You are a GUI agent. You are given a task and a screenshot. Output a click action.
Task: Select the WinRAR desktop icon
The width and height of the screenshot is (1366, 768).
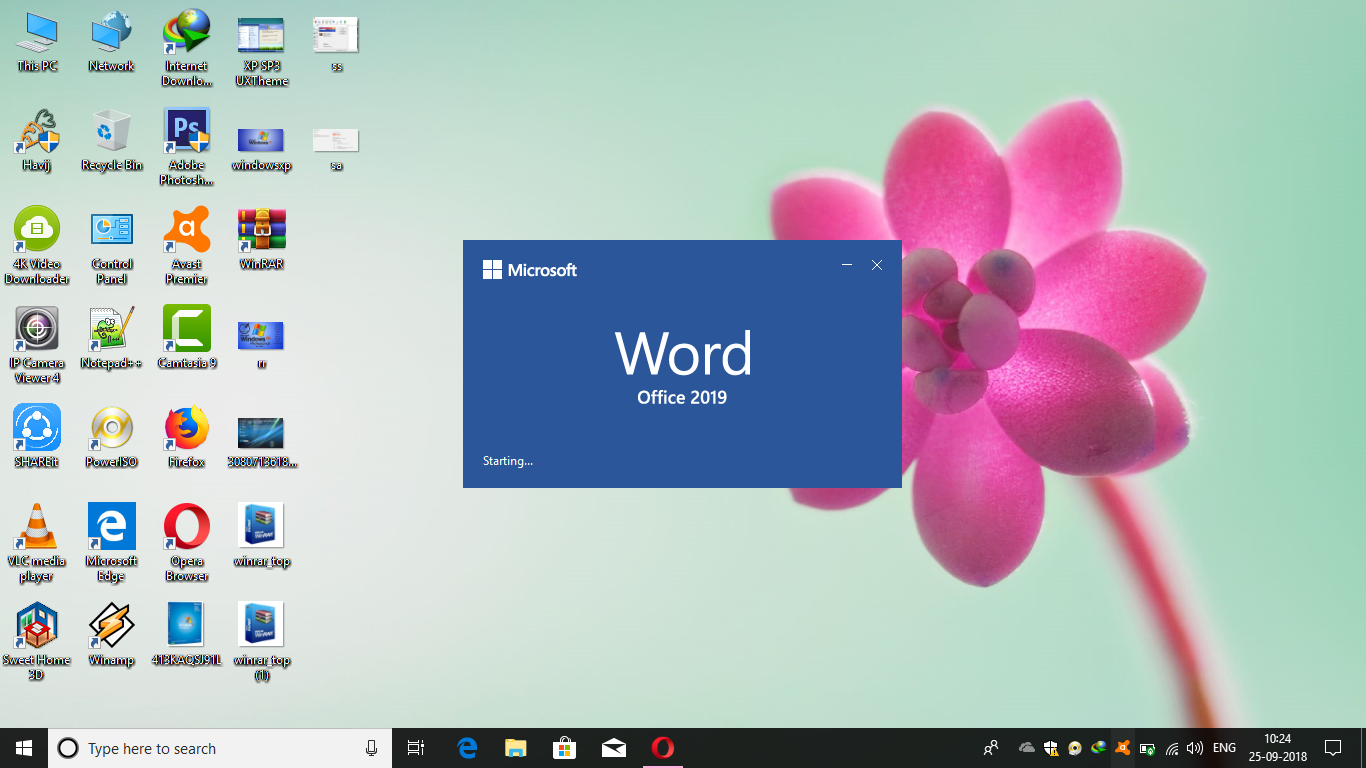261,239
